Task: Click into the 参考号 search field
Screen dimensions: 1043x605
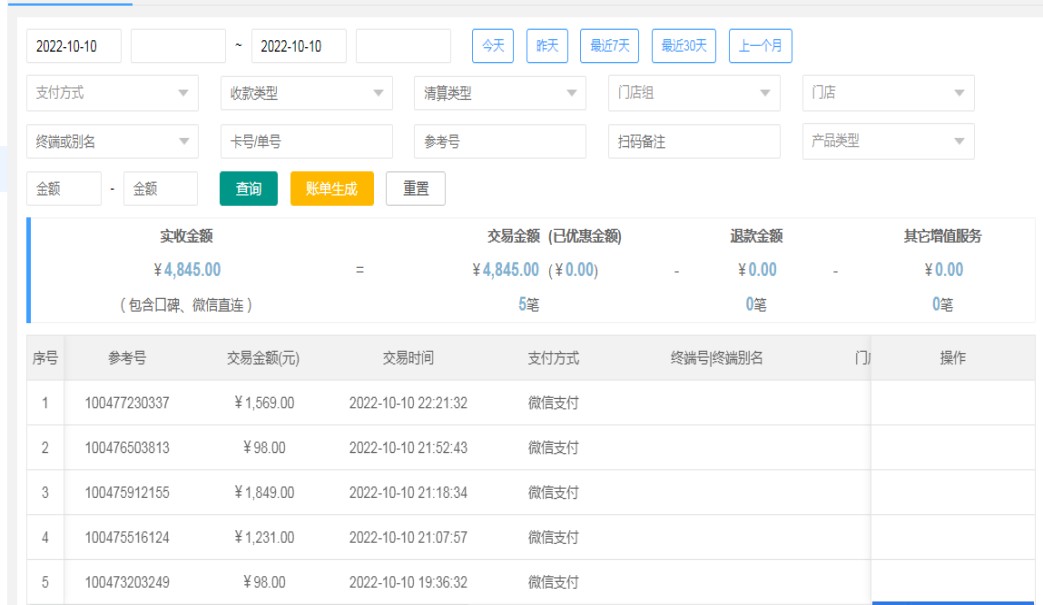Action: click(x=500, y=142)
